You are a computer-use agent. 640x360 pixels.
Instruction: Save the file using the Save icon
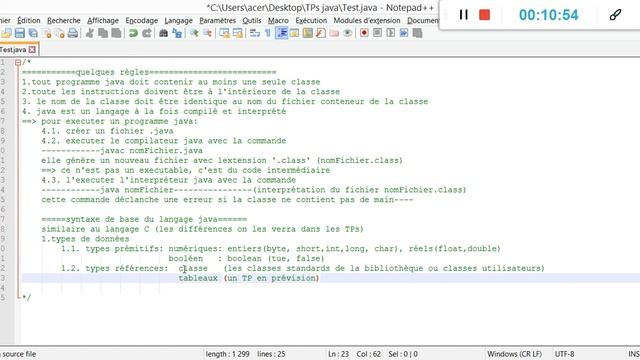click(19, 33)
